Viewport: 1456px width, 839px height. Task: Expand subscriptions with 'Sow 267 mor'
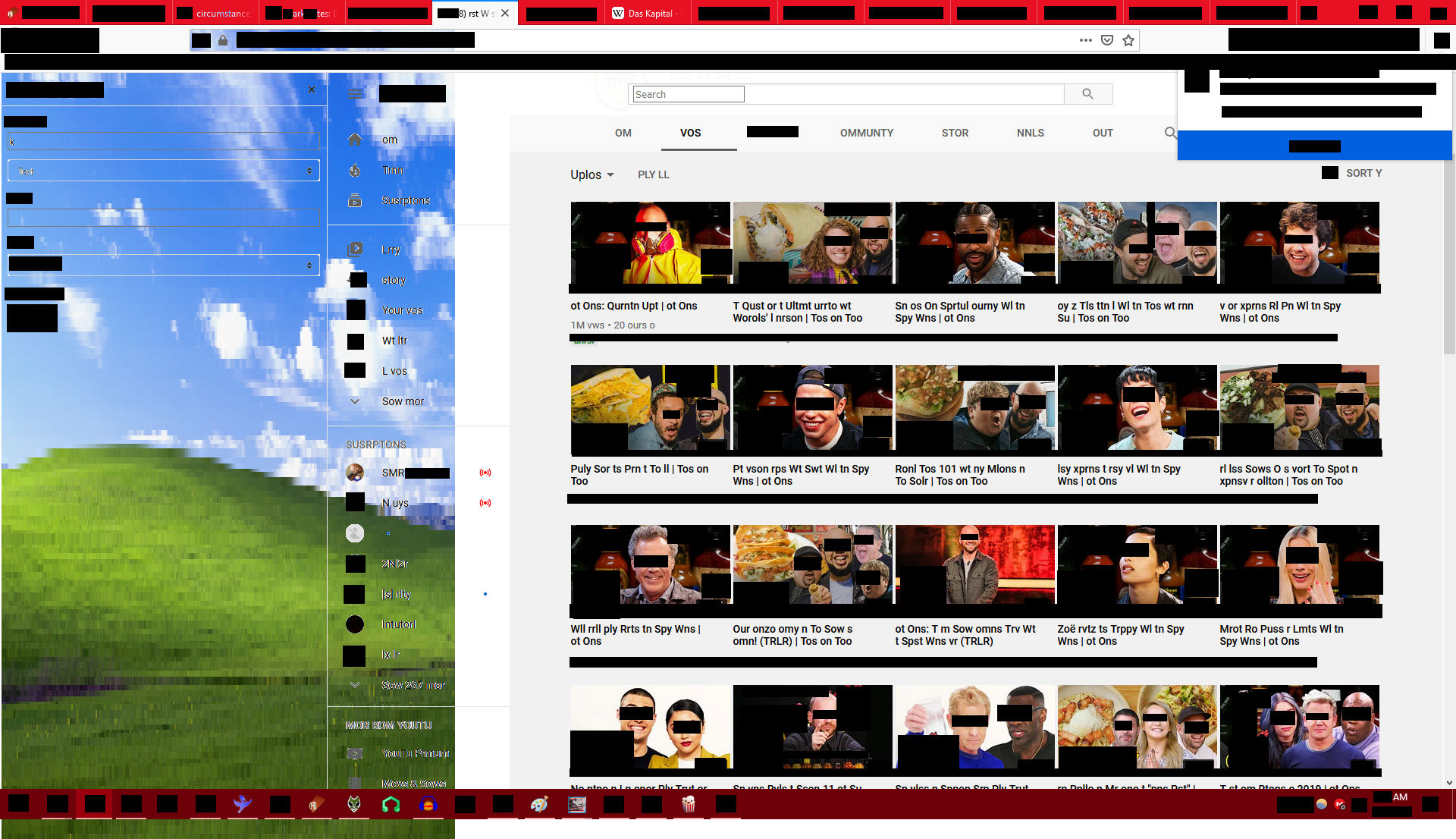tap(355, 685)
